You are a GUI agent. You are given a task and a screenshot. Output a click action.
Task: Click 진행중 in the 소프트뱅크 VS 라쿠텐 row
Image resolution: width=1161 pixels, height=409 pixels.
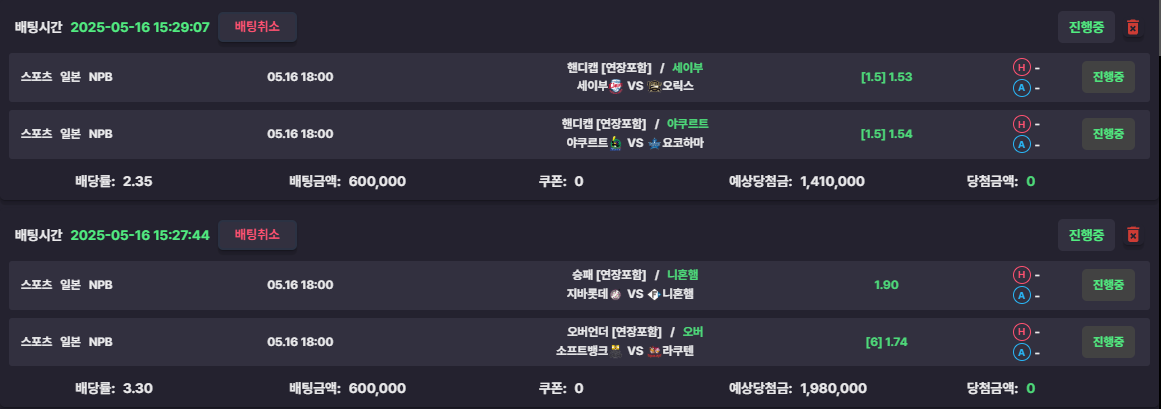1108,342
